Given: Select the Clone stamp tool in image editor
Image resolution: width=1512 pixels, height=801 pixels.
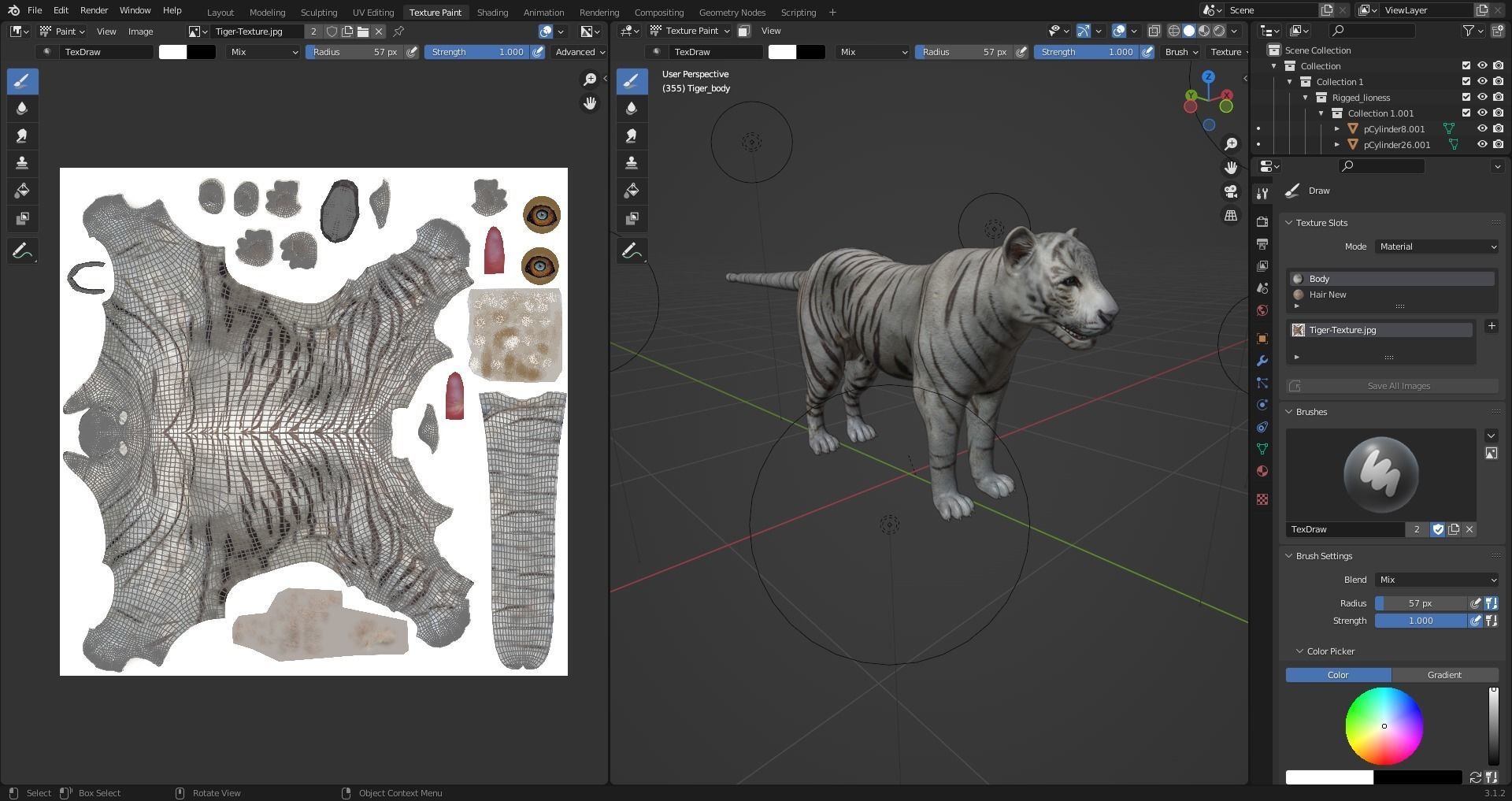Looking at the screenshot, I should tap(22, 163).
